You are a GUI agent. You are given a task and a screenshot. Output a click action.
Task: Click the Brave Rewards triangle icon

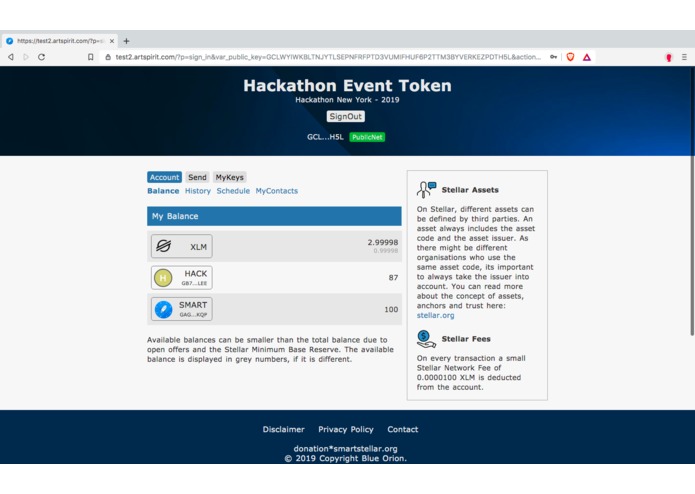click(x=587, y=57)
